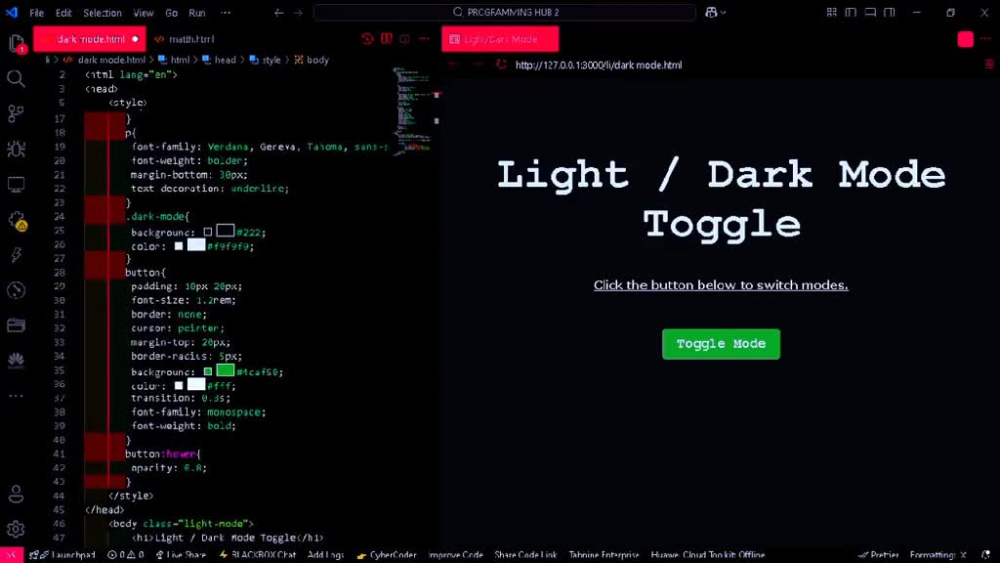Open the Accounts icon
The width and height of the screenshot is (1000, 563).
tap(16, 494)
